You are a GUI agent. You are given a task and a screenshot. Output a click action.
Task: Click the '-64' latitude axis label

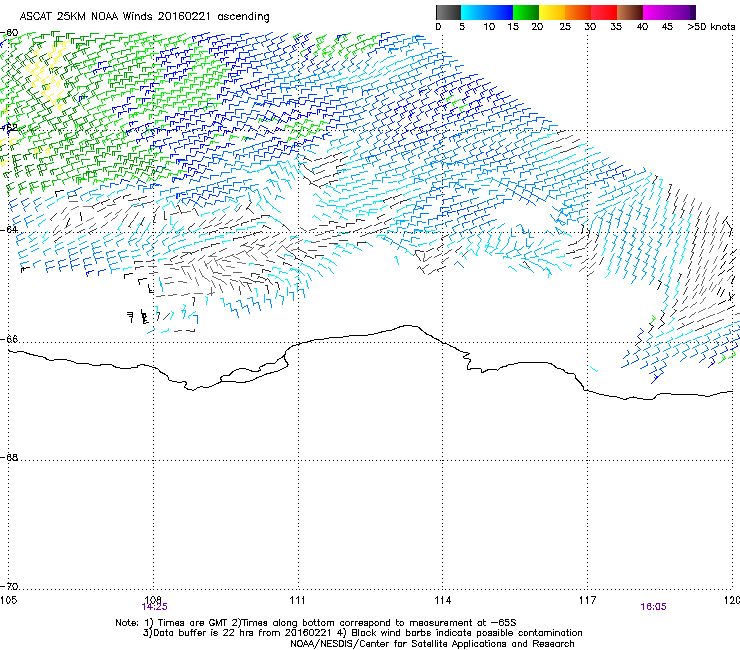[x=9, y=229]
